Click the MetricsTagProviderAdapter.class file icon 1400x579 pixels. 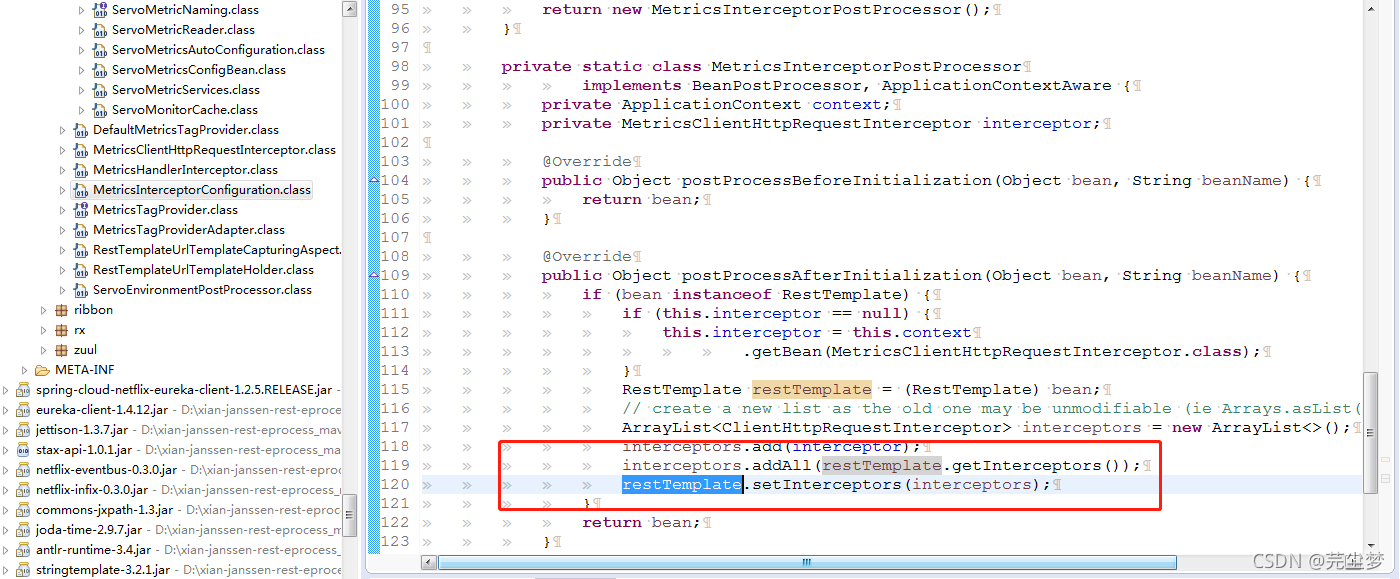pos(81,230)
